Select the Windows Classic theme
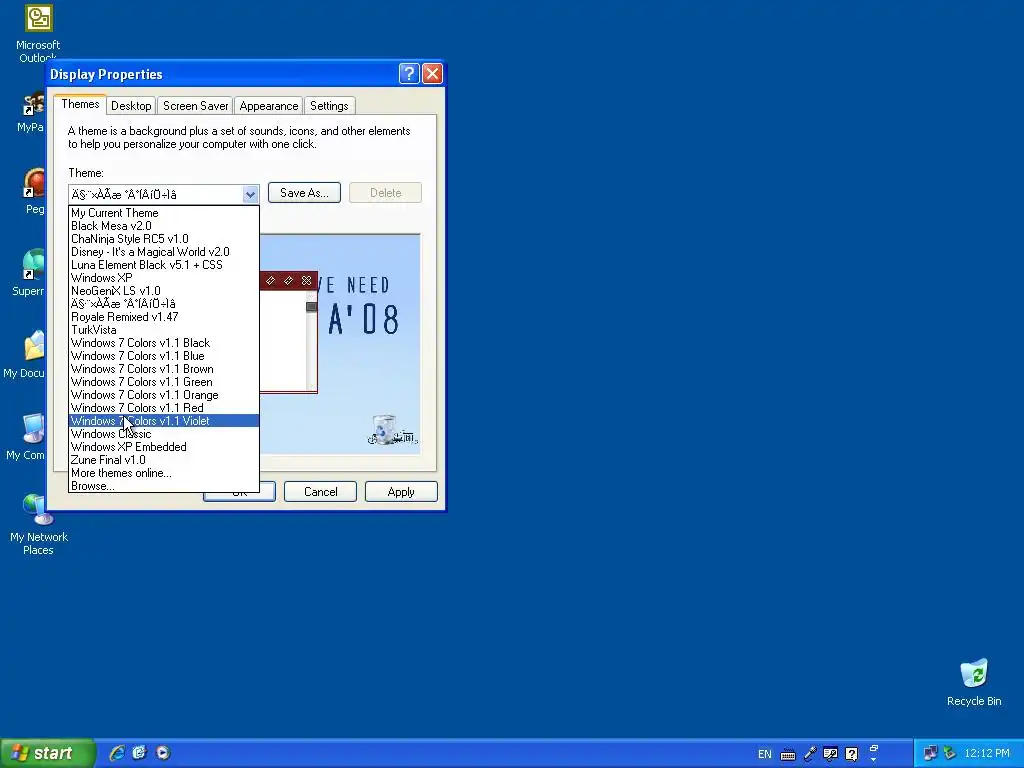Screen dimensions: 1024x768 click(164, 434)
